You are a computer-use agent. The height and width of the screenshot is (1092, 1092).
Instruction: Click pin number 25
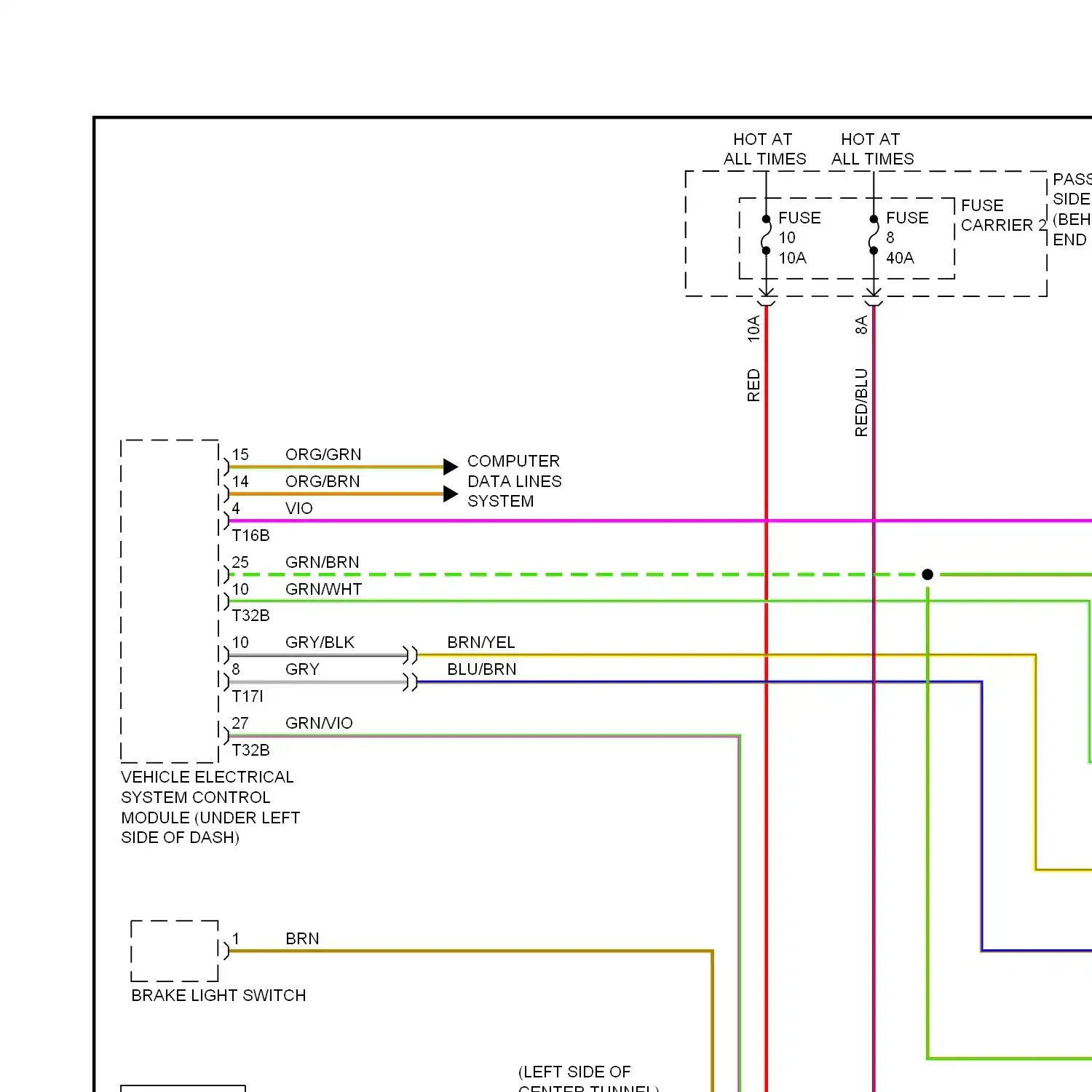pyautogui.click(x=240, y=562)
